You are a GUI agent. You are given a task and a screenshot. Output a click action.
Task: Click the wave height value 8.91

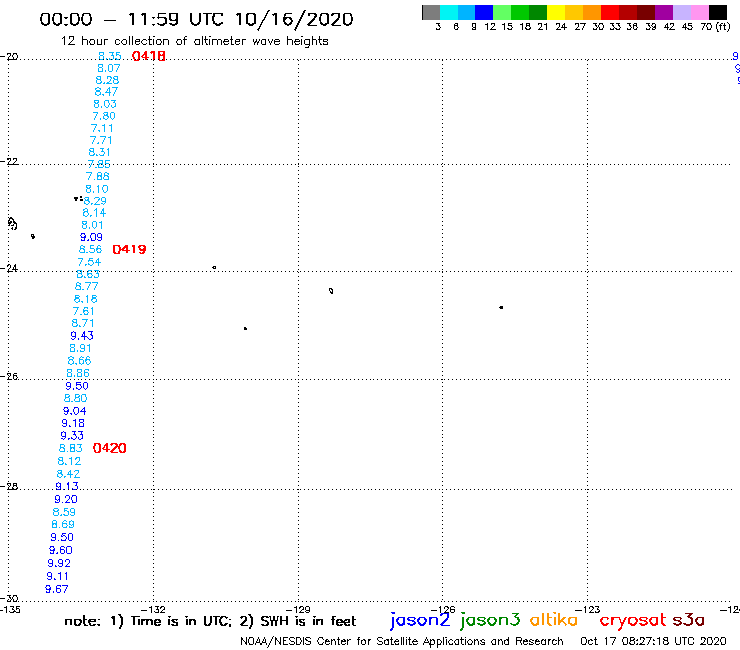tap(80, 348)
